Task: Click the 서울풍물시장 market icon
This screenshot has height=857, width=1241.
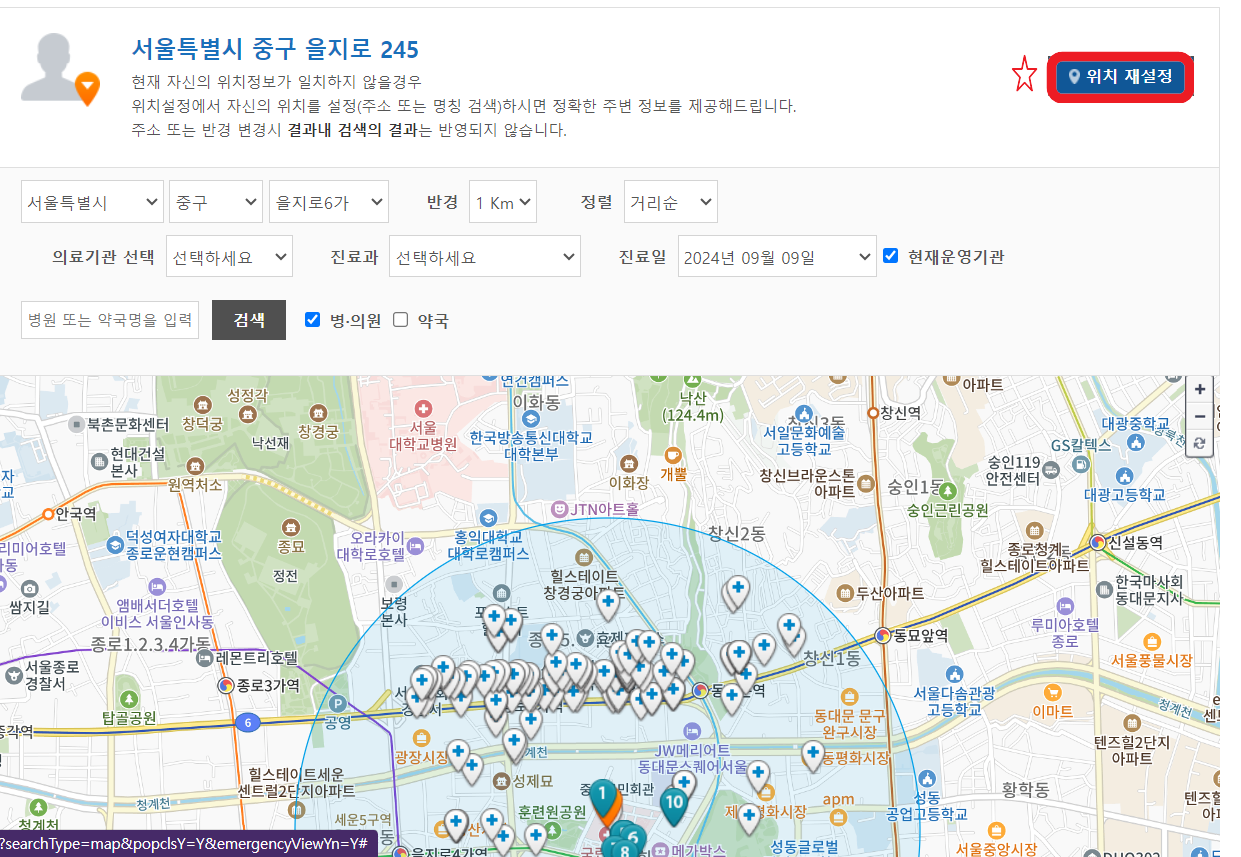Action: [1150, 642]
